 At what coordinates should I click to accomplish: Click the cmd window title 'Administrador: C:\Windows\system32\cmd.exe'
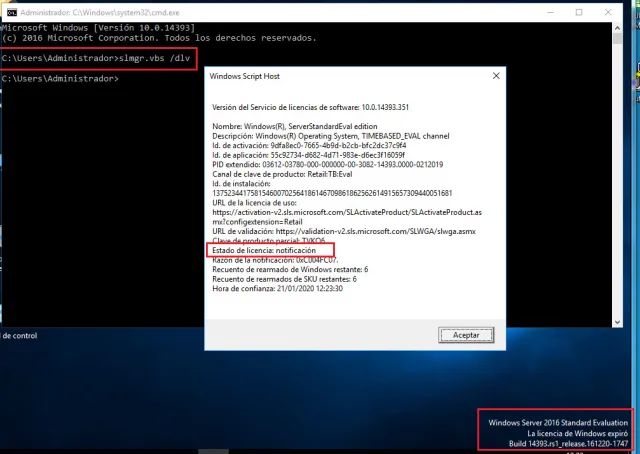[100, 13]
